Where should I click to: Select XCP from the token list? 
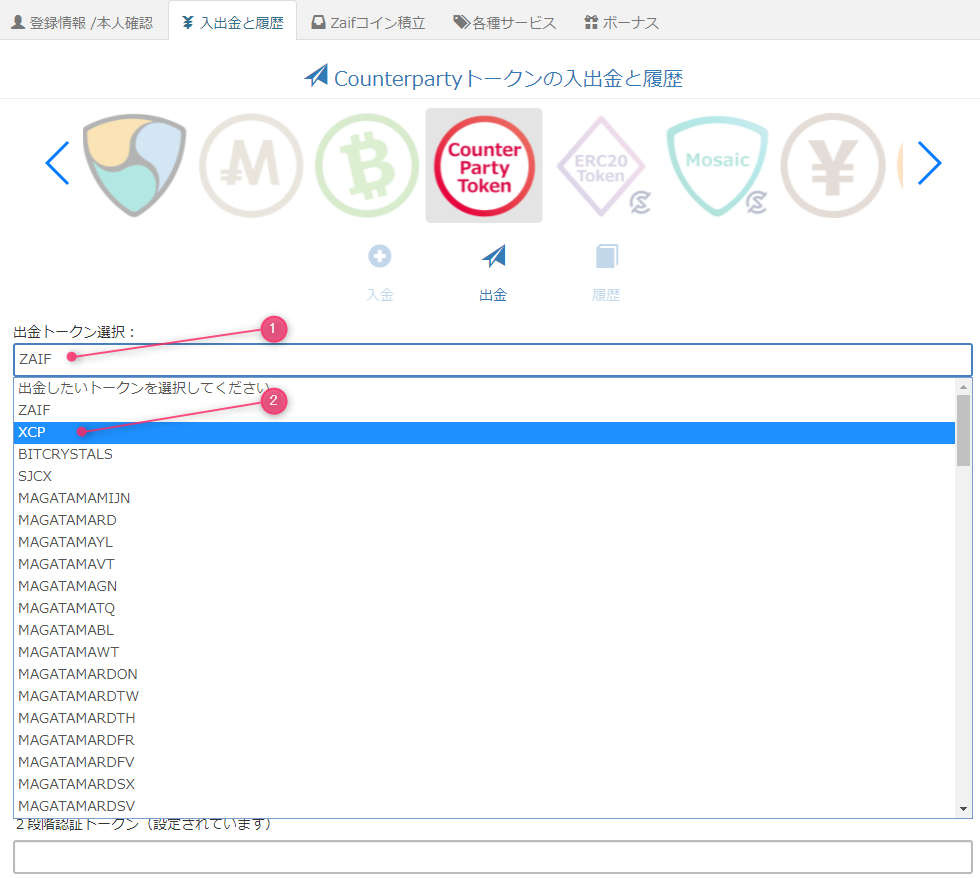click(484, 432)
